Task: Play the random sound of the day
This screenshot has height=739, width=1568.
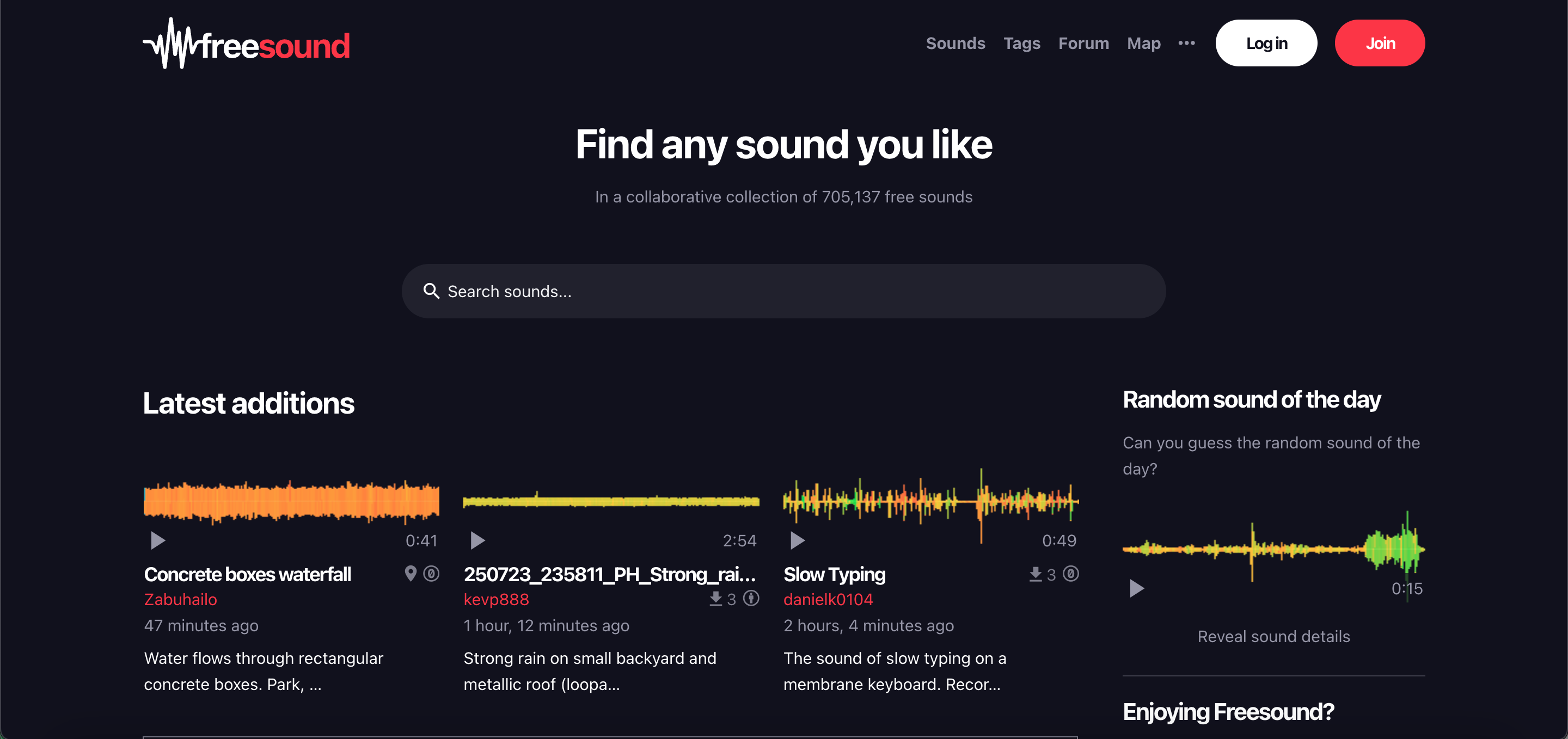Action: point(1136,588)
